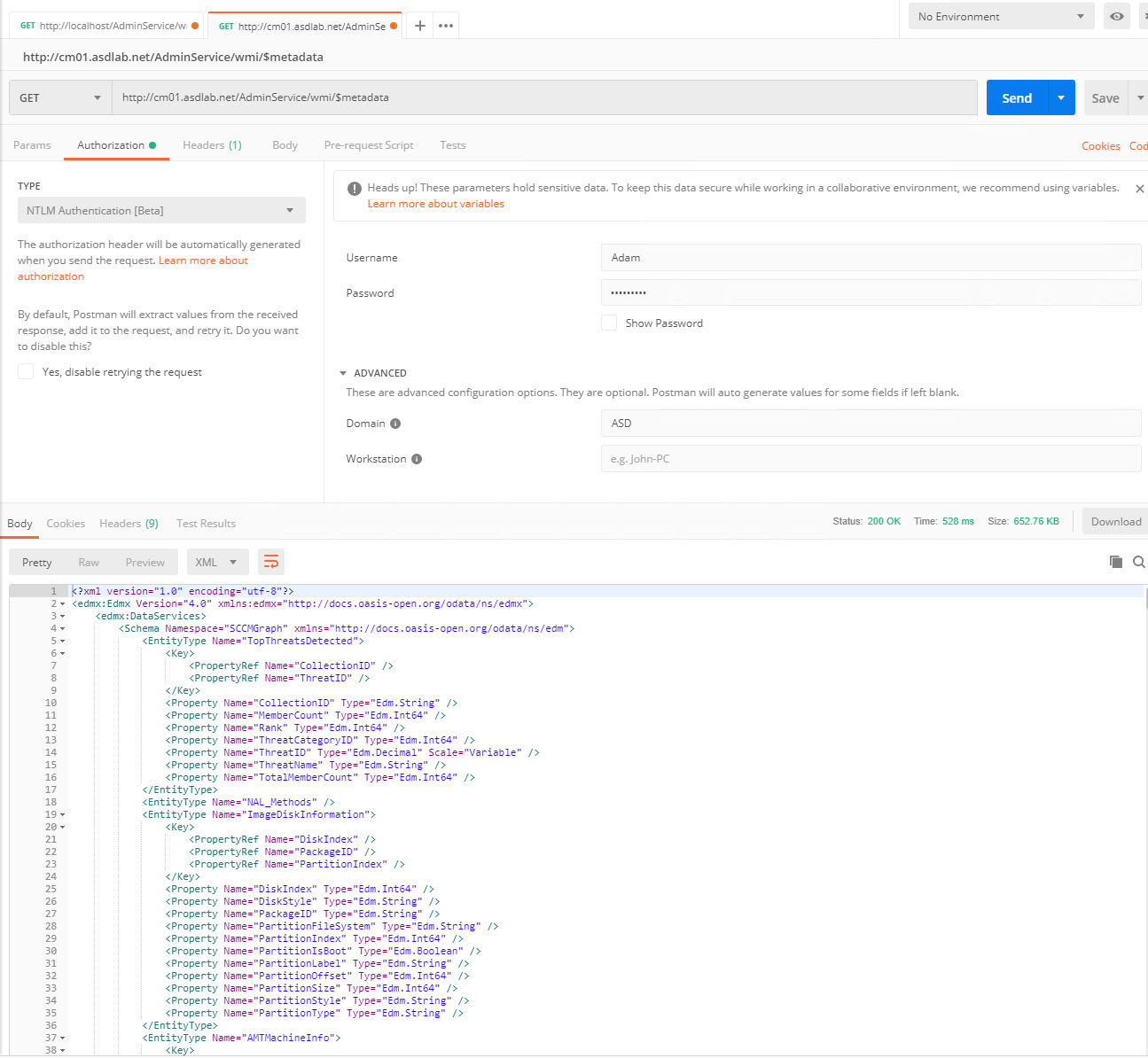Open the GET method dropdown
This screenshot has width=1148, height=1058.
pos(60,97)
